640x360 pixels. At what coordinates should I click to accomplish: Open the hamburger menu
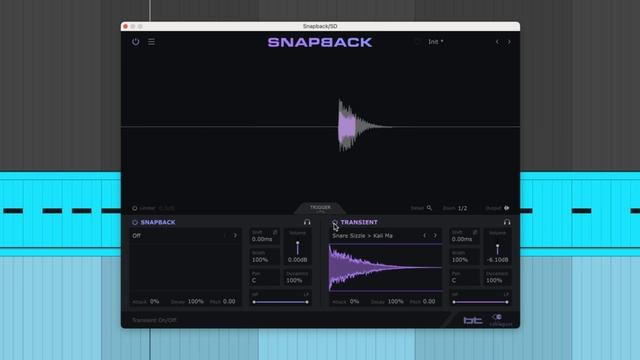coord(151,42)
